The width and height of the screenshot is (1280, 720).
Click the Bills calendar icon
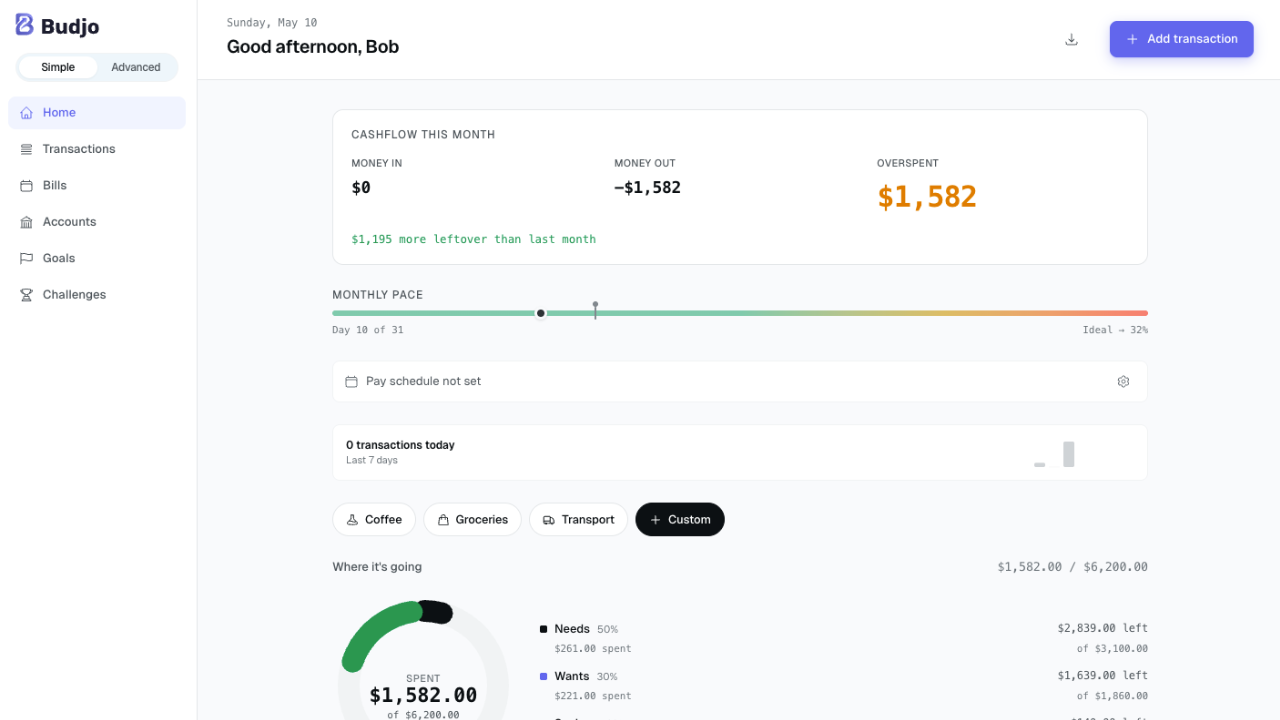pos(26,186)
